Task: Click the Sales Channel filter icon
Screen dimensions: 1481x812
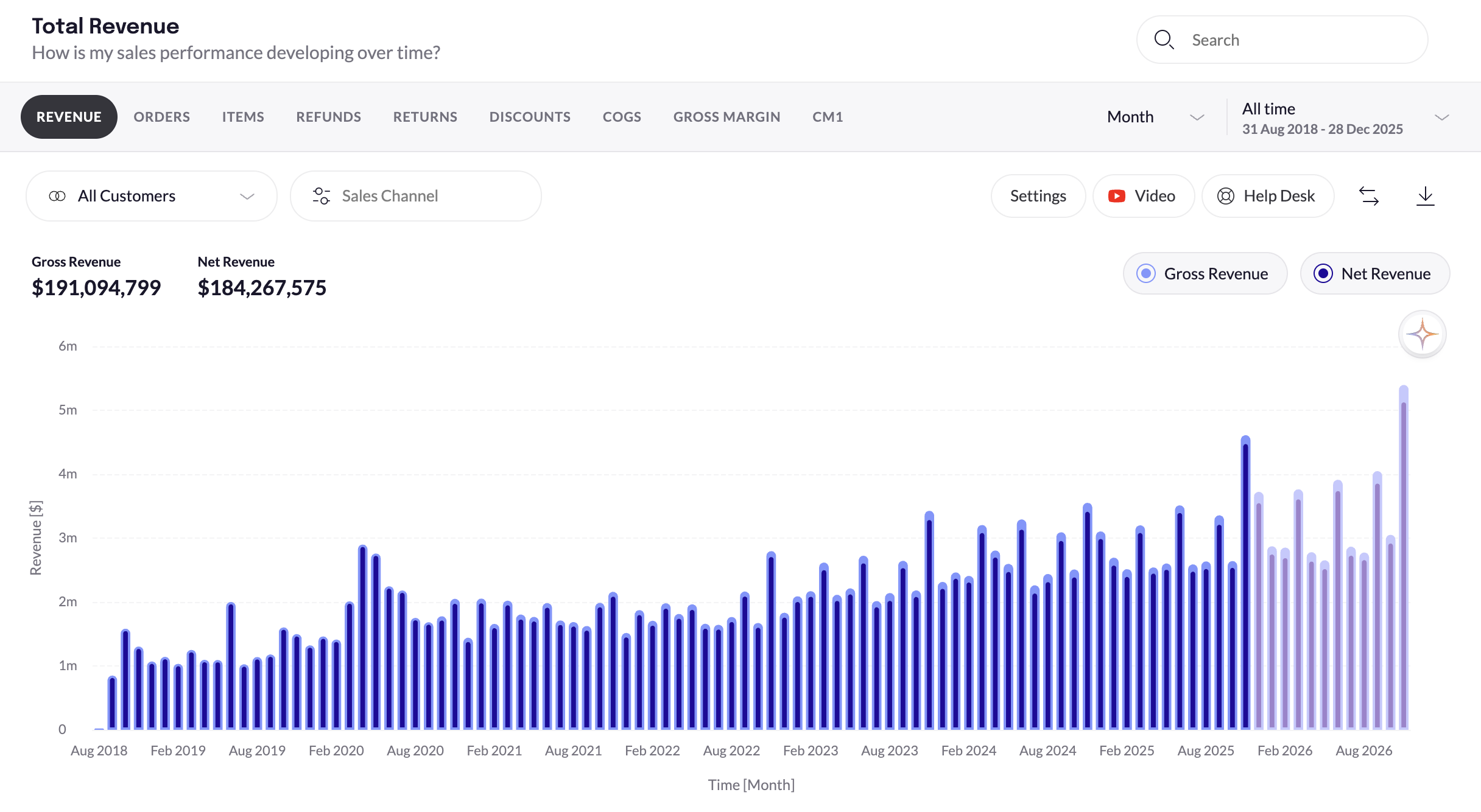Action: 322,196
